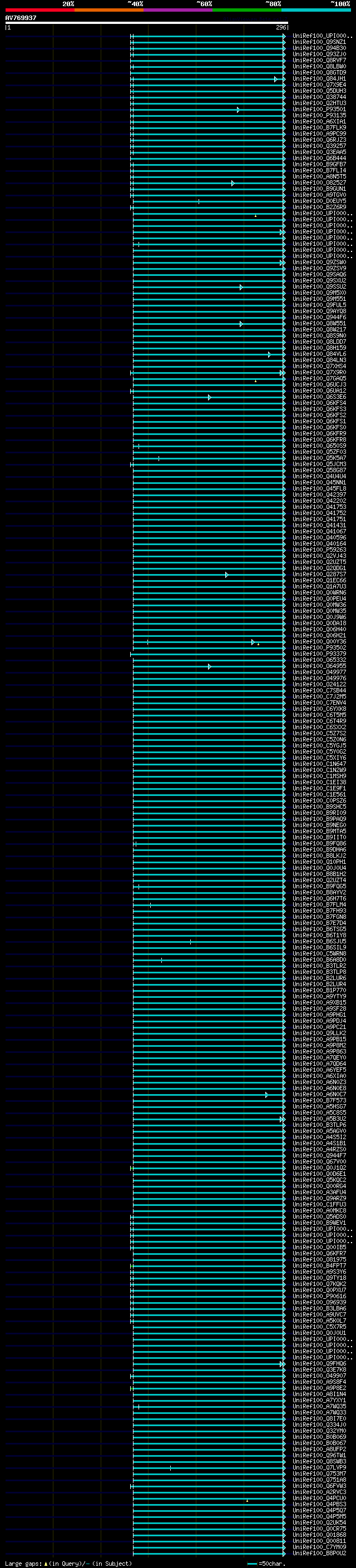The width and height of the screenshot is (356, 1568).
Task: Click the UniRef100_C7YM09 alignment bar
Action: 209,1547
